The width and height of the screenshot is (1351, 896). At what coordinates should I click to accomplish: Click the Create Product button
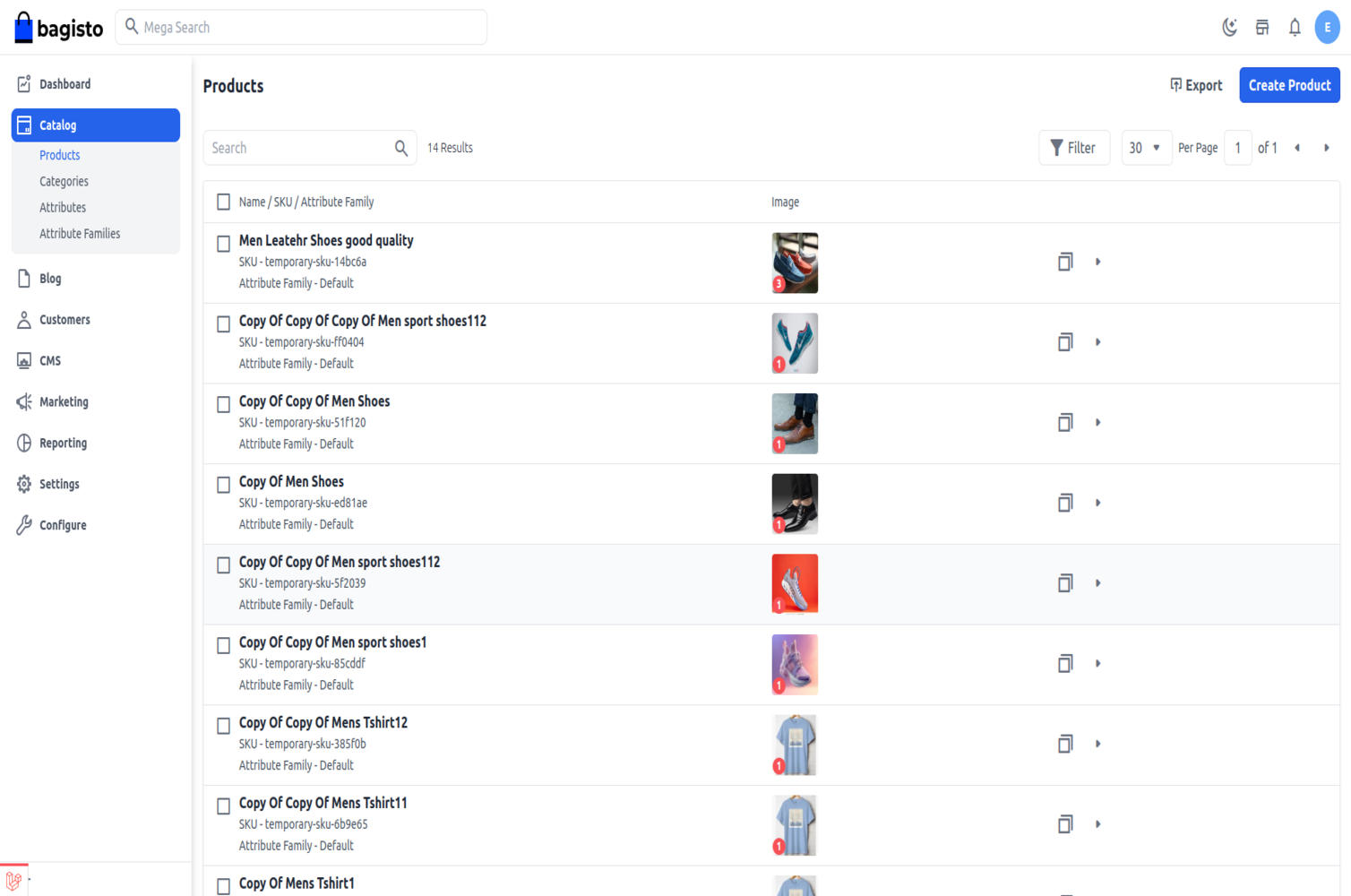point(1289,85)
